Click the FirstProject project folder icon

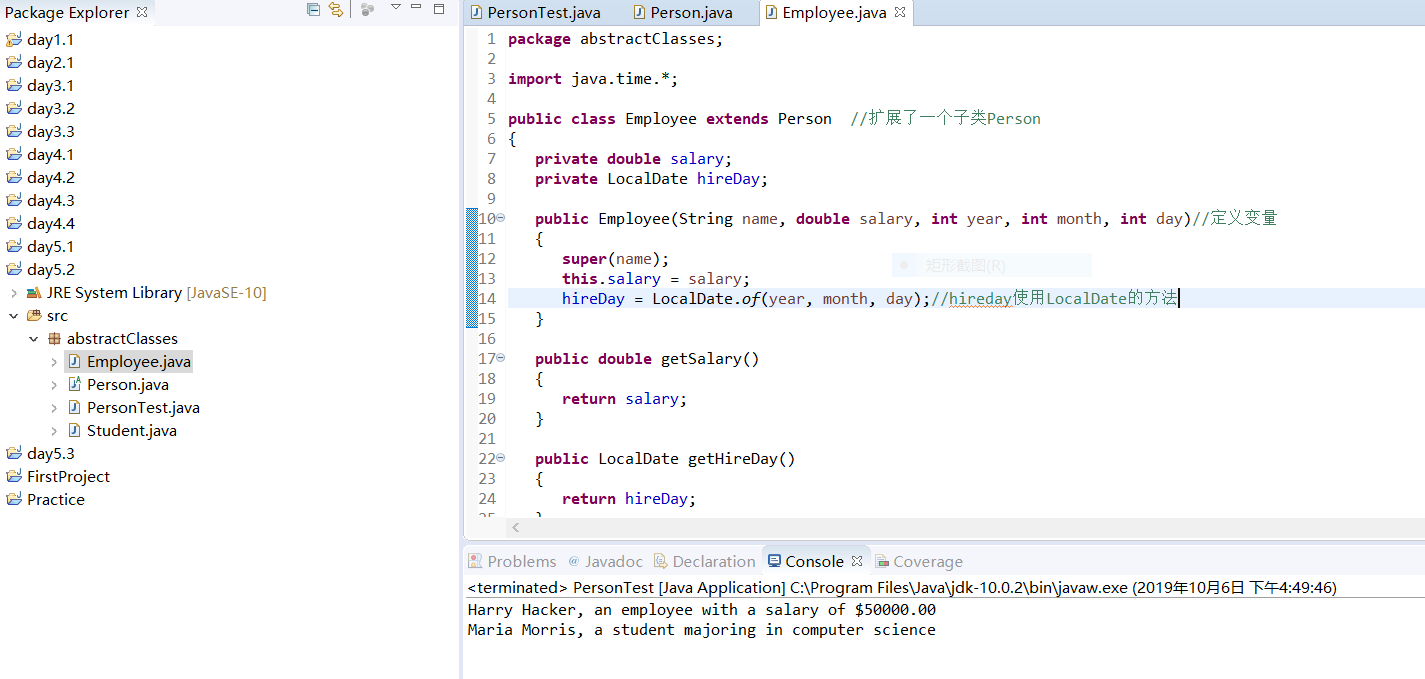click(x=13, y=477)
